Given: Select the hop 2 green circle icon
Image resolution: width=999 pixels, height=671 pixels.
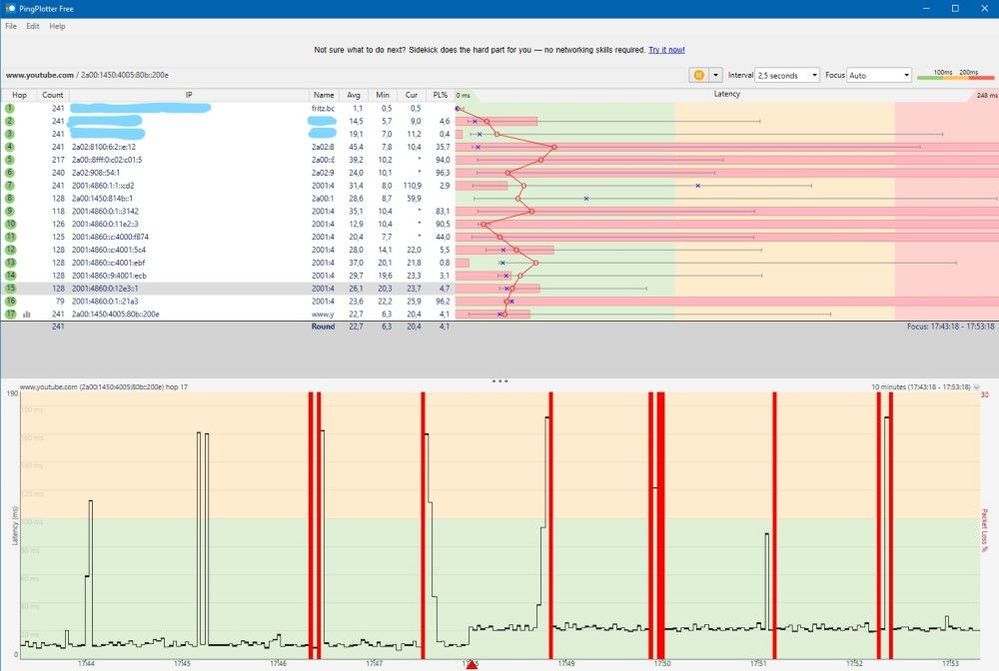Looking at the screenshot, I should [x=10, y=121].
